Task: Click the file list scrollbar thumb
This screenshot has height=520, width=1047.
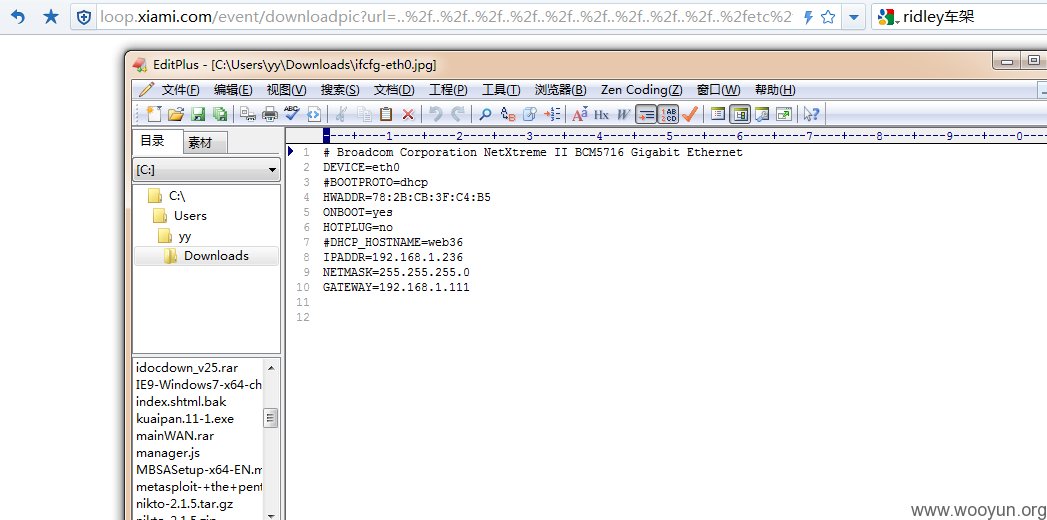Action: (270, 419)
